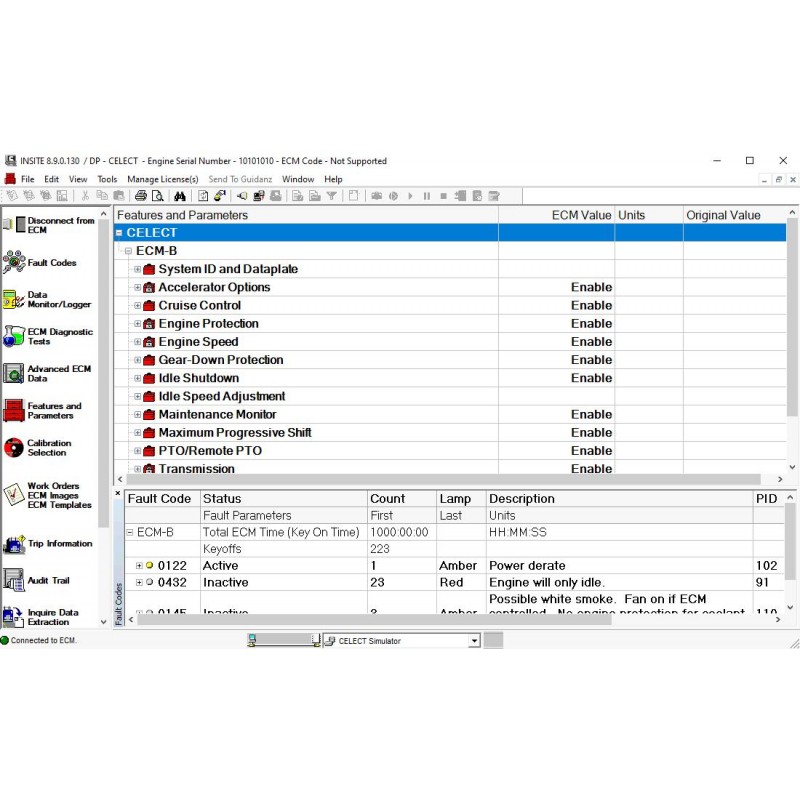
Task: Select the Active fault code 0122 row
Action: pos(250,566)
